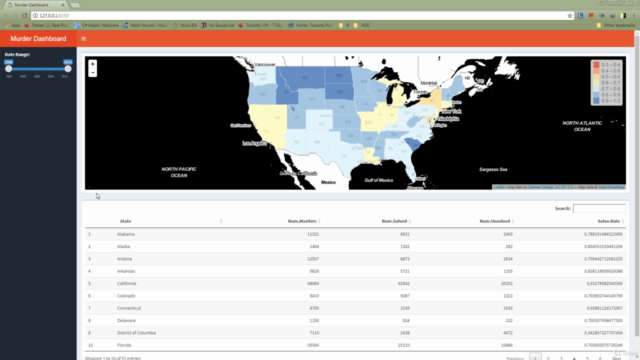Click the right Date Range slider handle
The image size is (640, 360).
coord(68,69)
